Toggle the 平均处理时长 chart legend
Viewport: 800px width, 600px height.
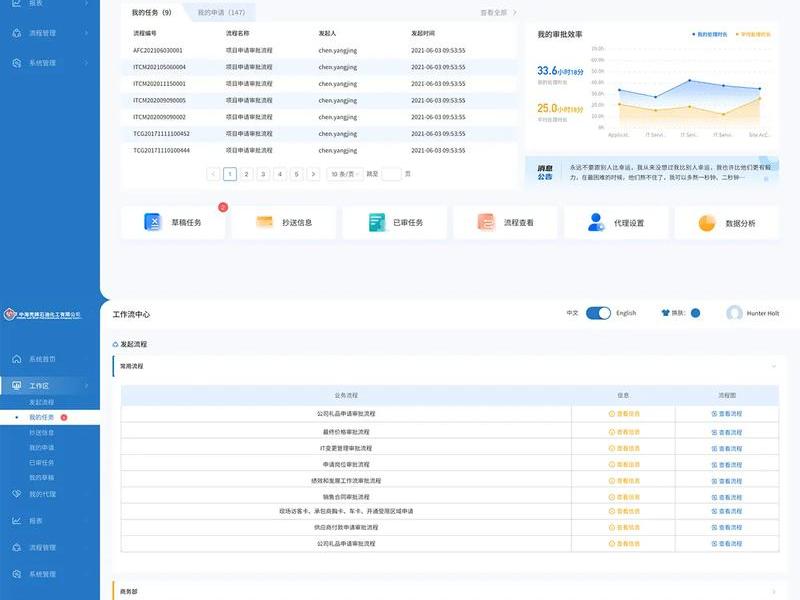753,34
